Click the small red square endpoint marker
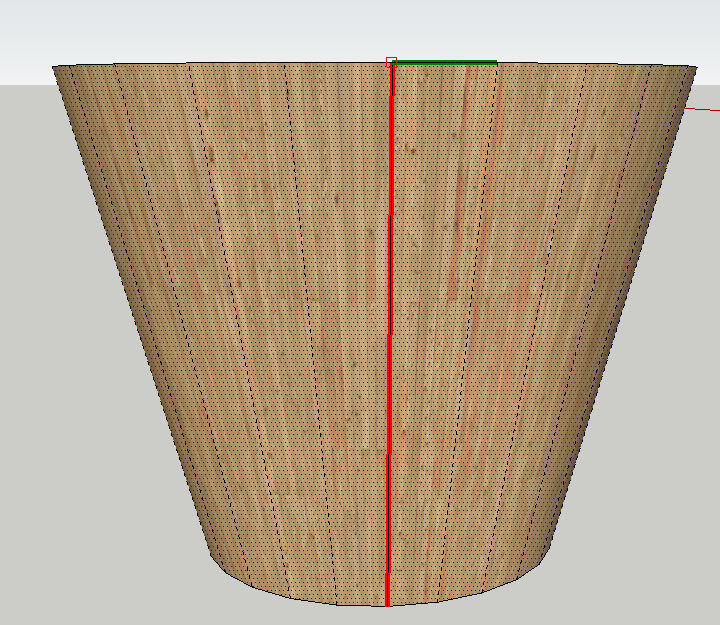 (391, 62)
